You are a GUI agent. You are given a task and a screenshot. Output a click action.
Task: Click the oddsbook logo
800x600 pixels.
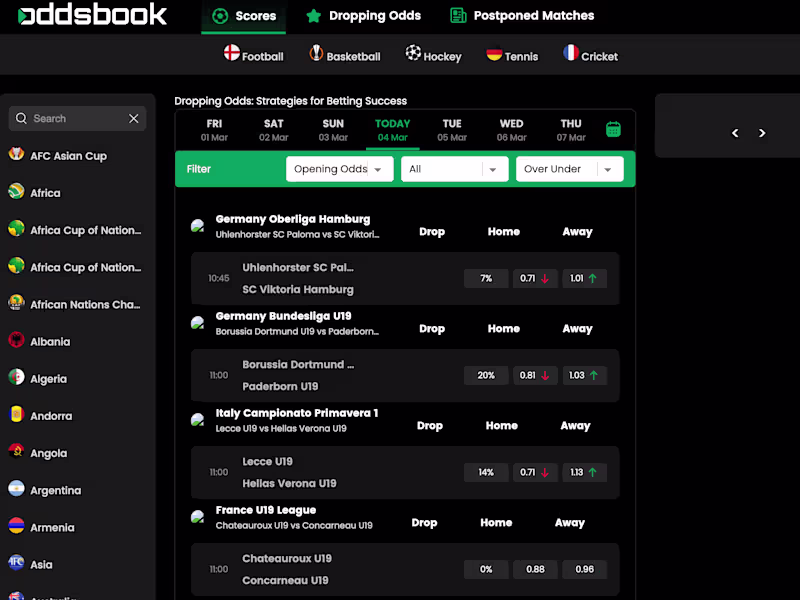(x=92, y=14)
